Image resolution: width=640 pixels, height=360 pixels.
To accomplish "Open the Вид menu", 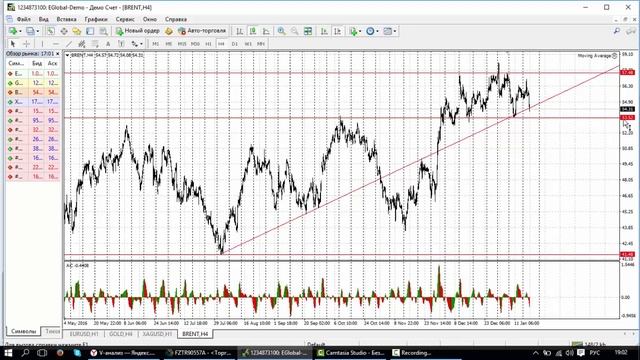I will [x=43, y=19].
